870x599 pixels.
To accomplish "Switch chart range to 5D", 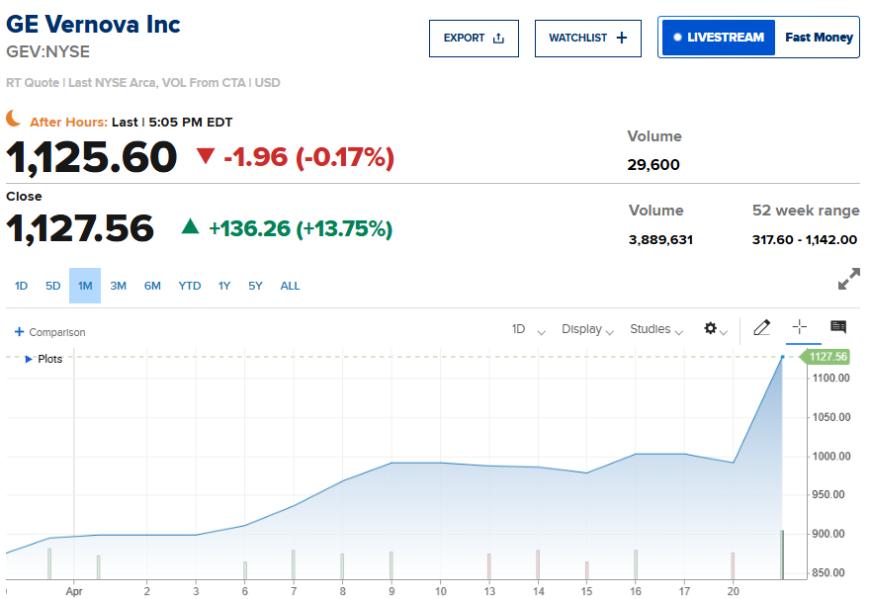I will (x=53, y=286).
